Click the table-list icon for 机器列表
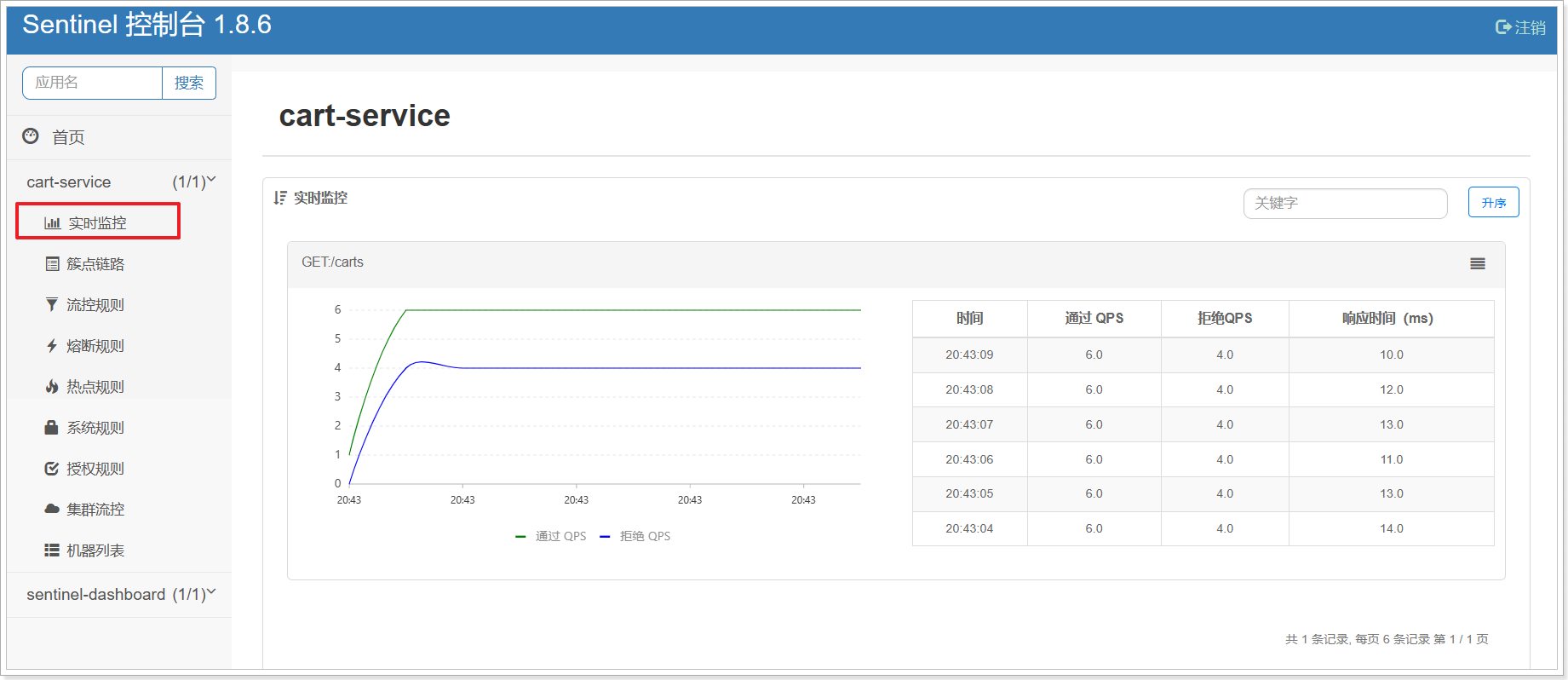Image resolution: width=1568 pixels, height=680 pixels. (52, 550)
